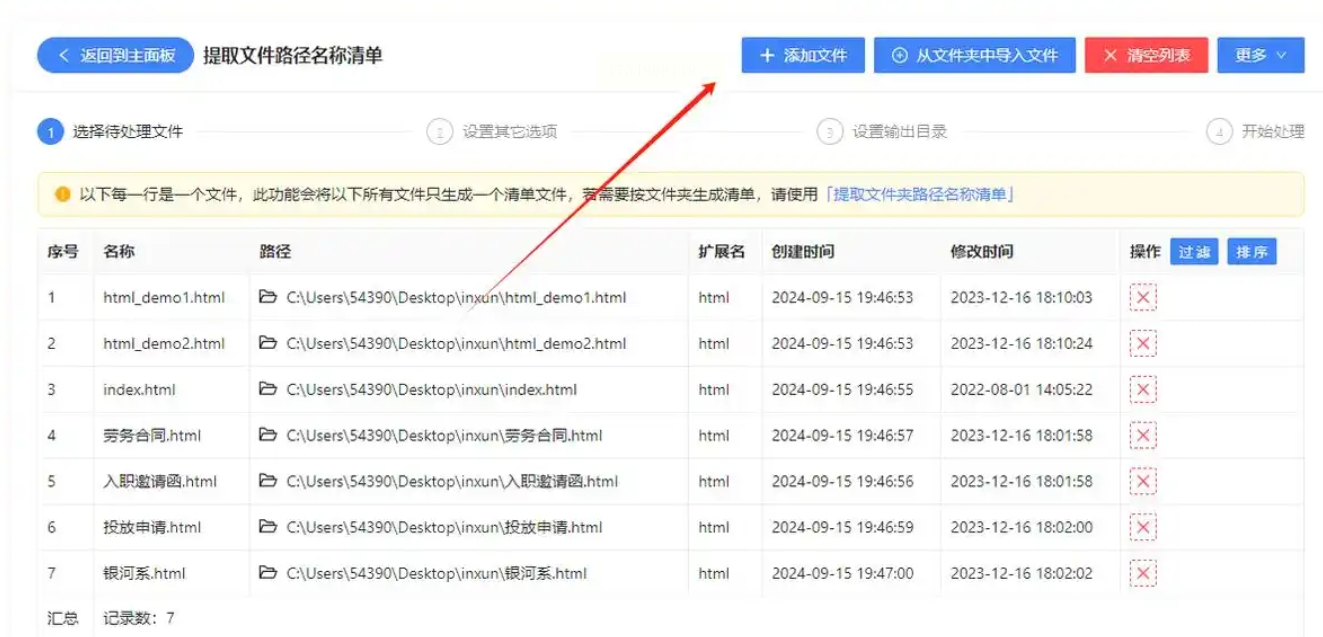The image size is (1323, 637).
Task: Click the 过滤 filter button
Action: tap(1194, 252)
